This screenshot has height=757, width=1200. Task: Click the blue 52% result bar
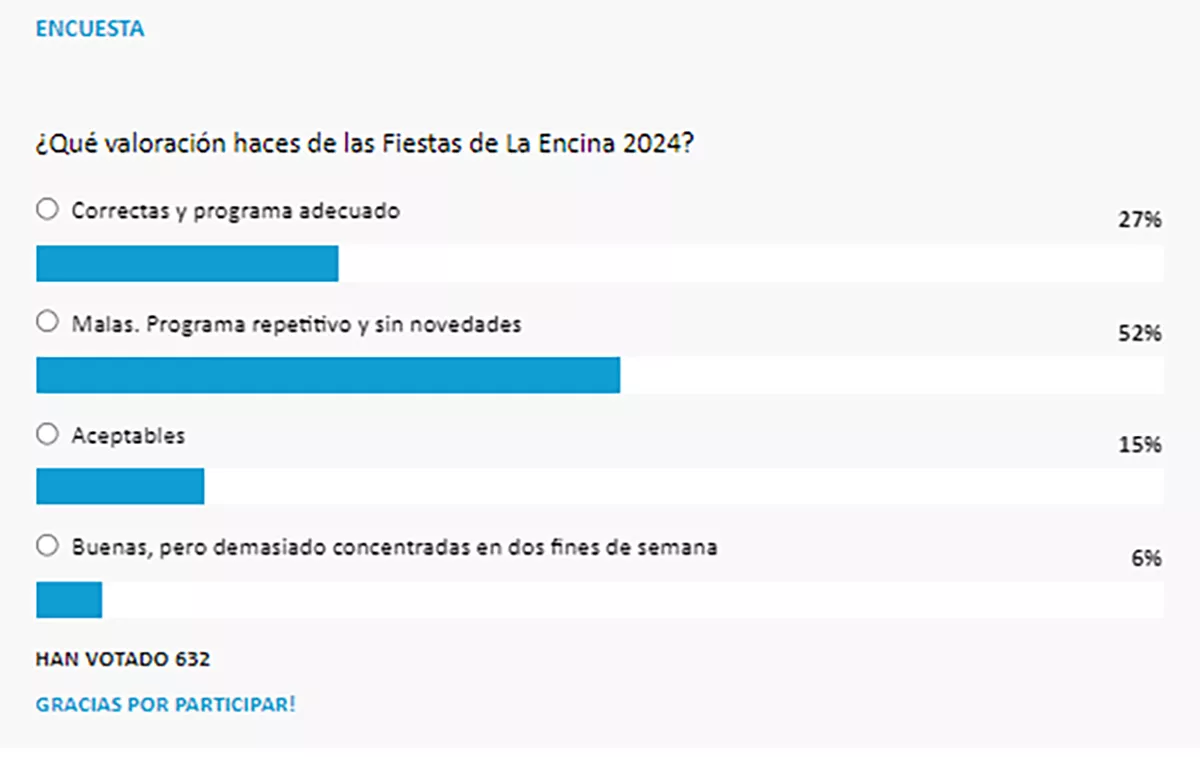tap(328, 375)
